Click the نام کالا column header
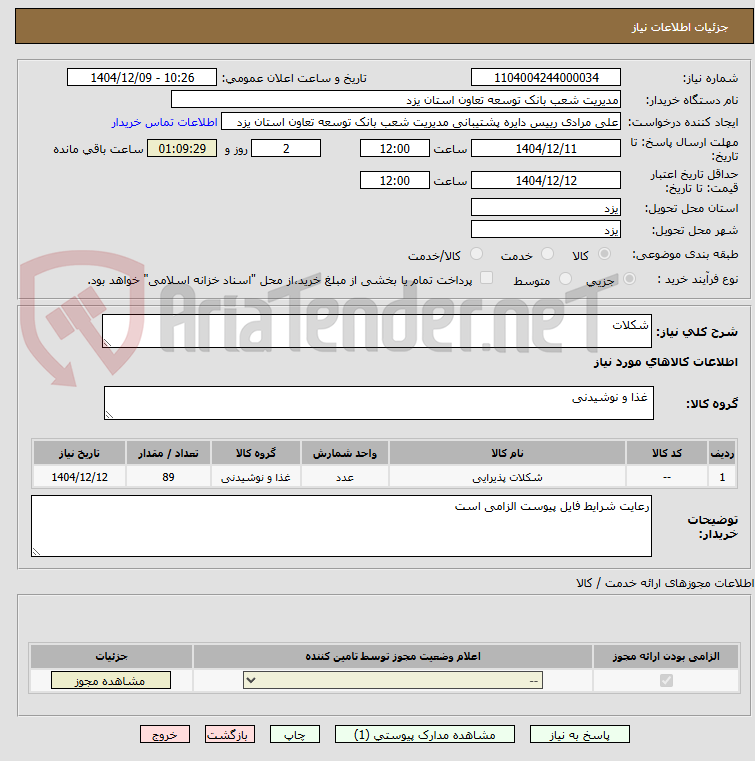Image resolution: width=755 pixels, height=761 pixels. pyautogui.click(x=507, y=453)
